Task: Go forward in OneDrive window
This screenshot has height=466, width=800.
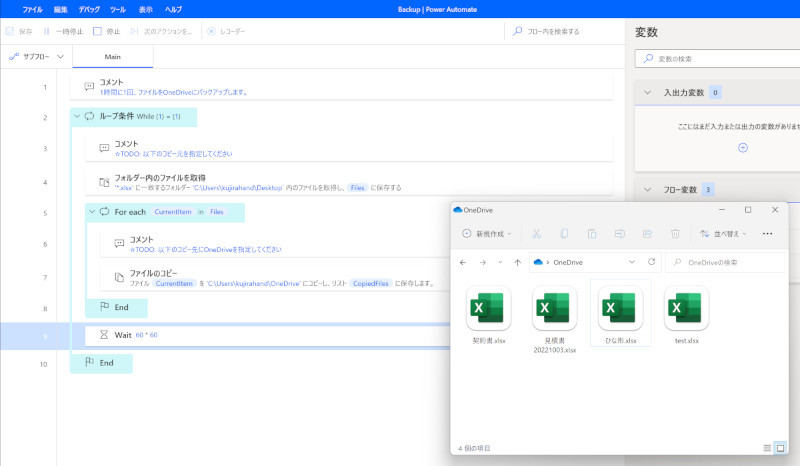Action: click(482, 262)
